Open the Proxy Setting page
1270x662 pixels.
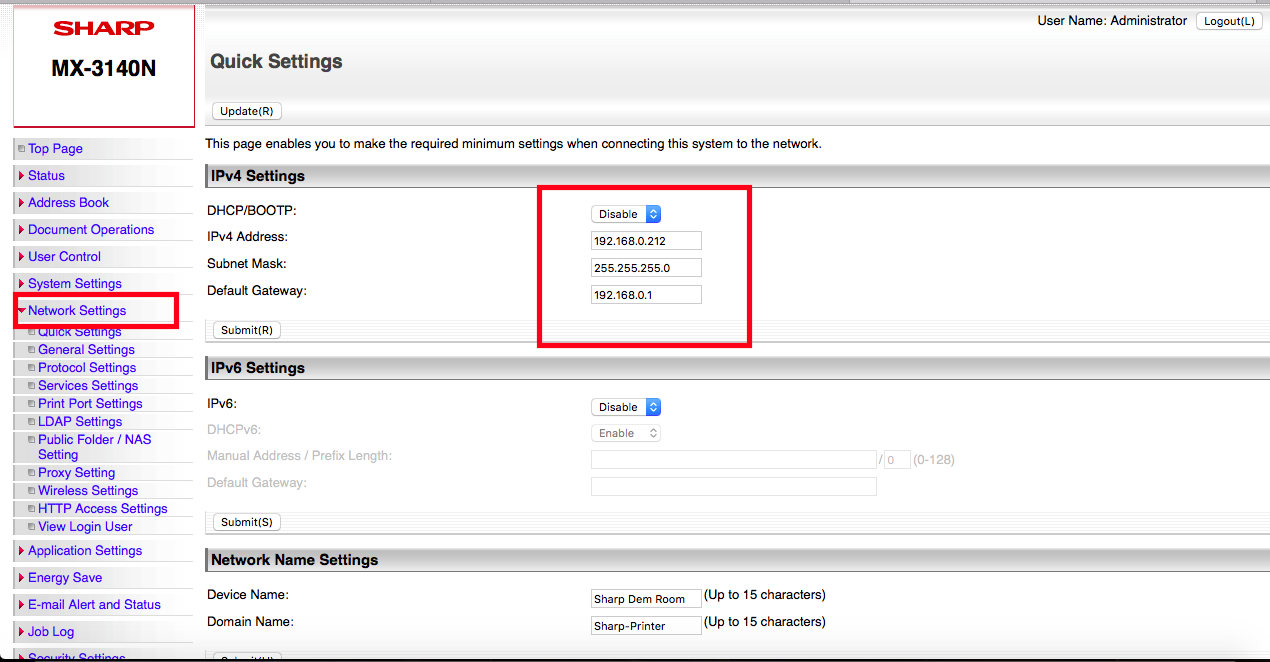click(76, 472)
